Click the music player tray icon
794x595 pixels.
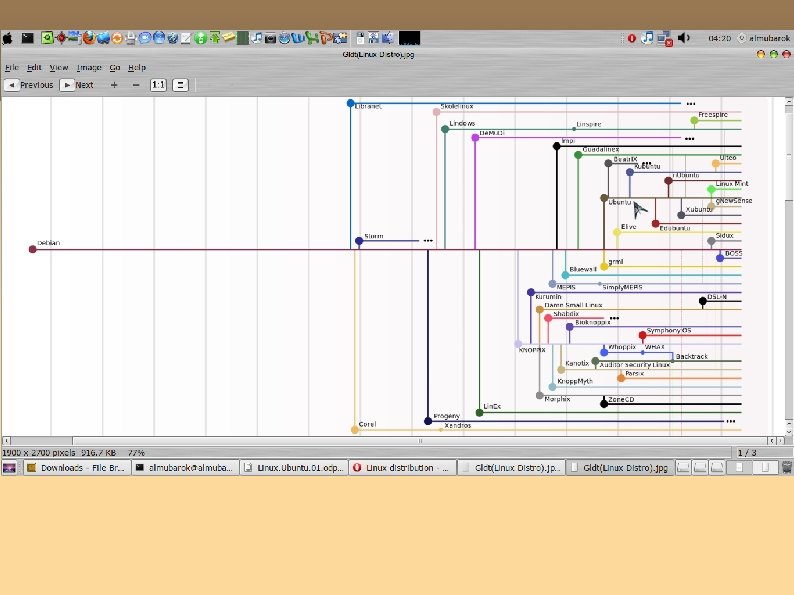point(647,38)
